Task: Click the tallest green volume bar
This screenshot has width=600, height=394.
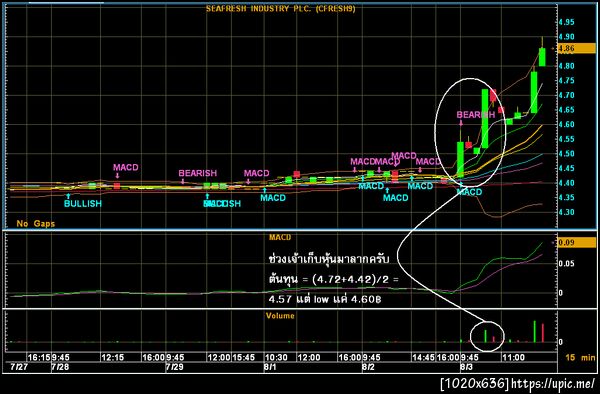Action: (x=535, y=331)
